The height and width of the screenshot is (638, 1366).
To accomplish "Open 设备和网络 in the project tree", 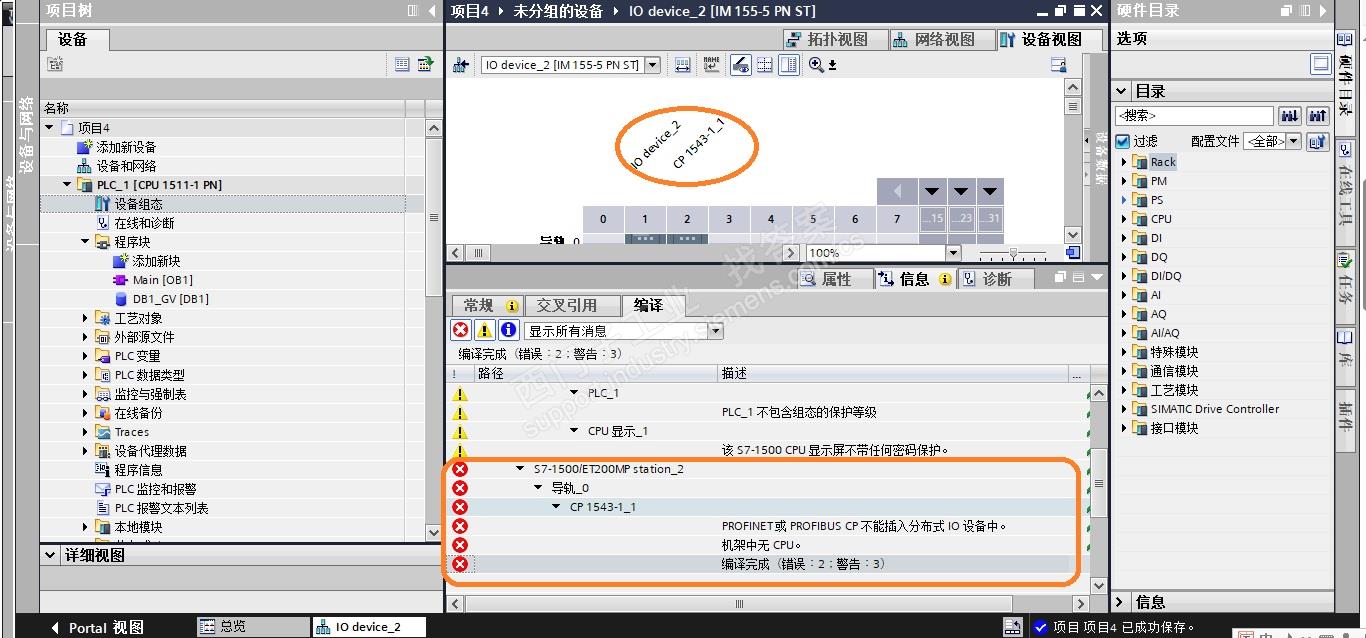I will pyautogui.click(x=126, y=166).
